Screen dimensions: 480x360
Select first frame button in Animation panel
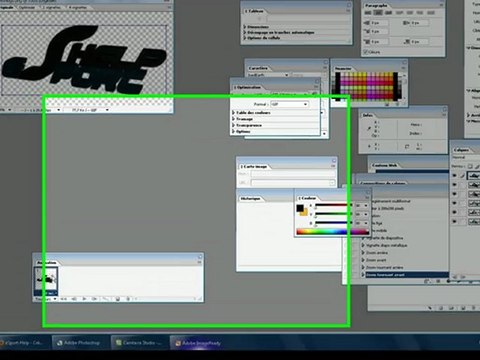pos(63,299)
